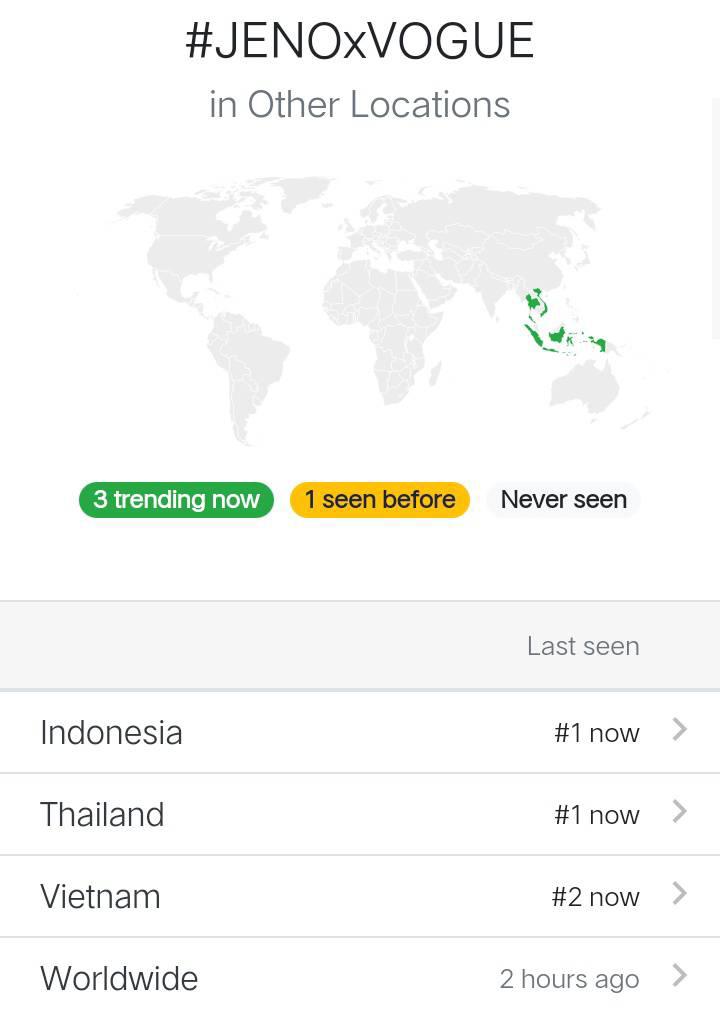The height and width of the screenshot is (1018, 720).
Task: Select the Indonesia location row
Action: tap(360, 732)
